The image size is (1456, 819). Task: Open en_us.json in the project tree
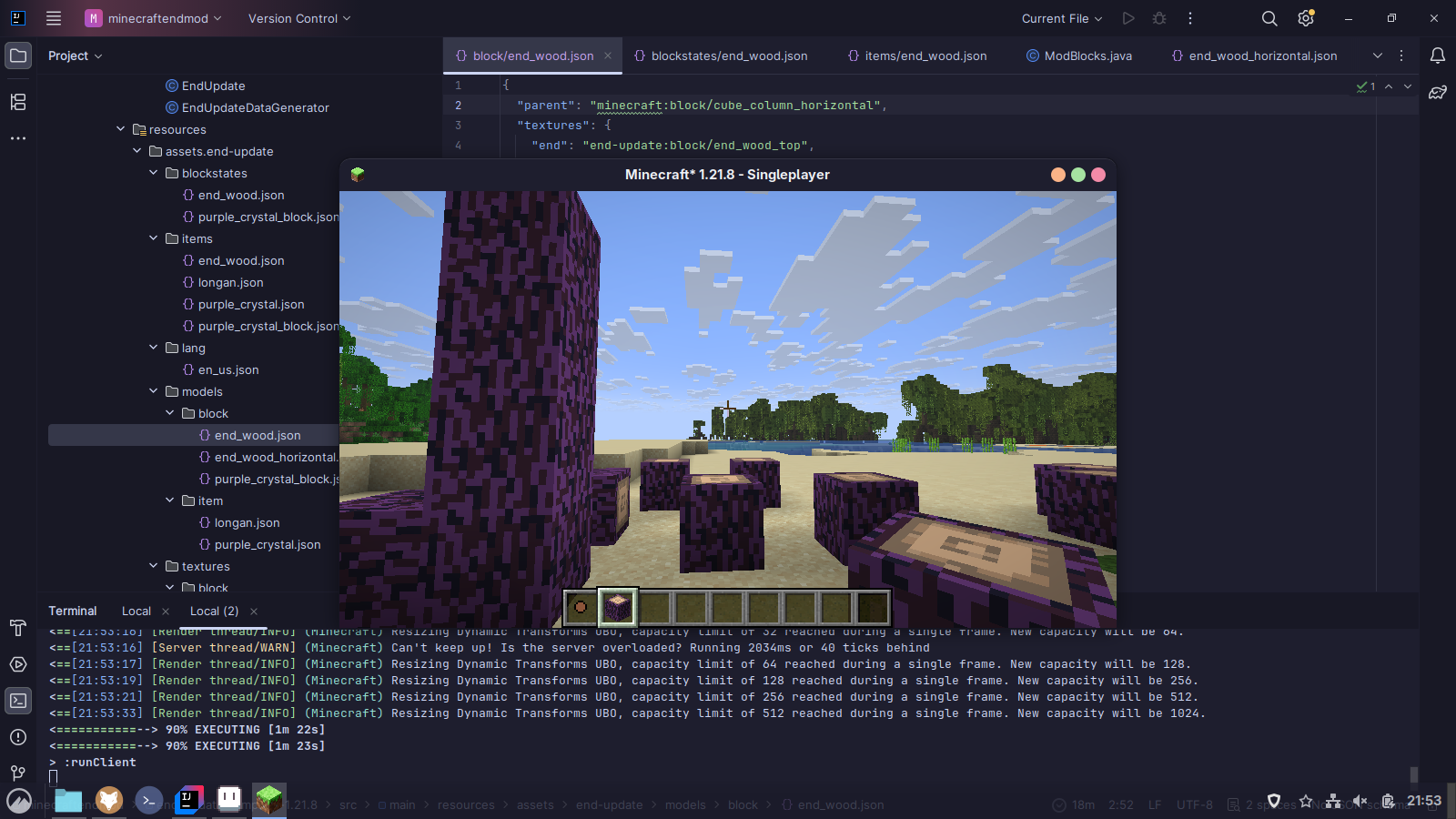227,369
